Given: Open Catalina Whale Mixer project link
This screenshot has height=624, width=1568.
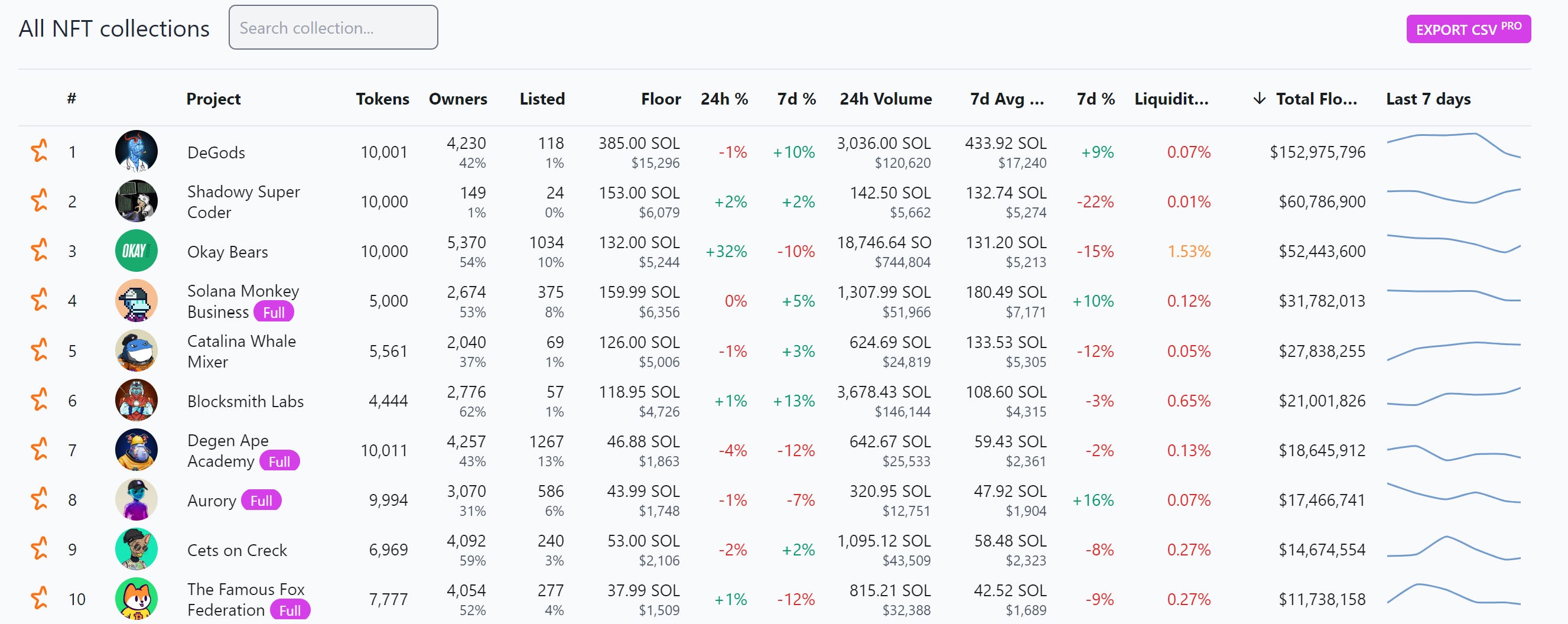Looking at the screenshot, I should point(242,350).
